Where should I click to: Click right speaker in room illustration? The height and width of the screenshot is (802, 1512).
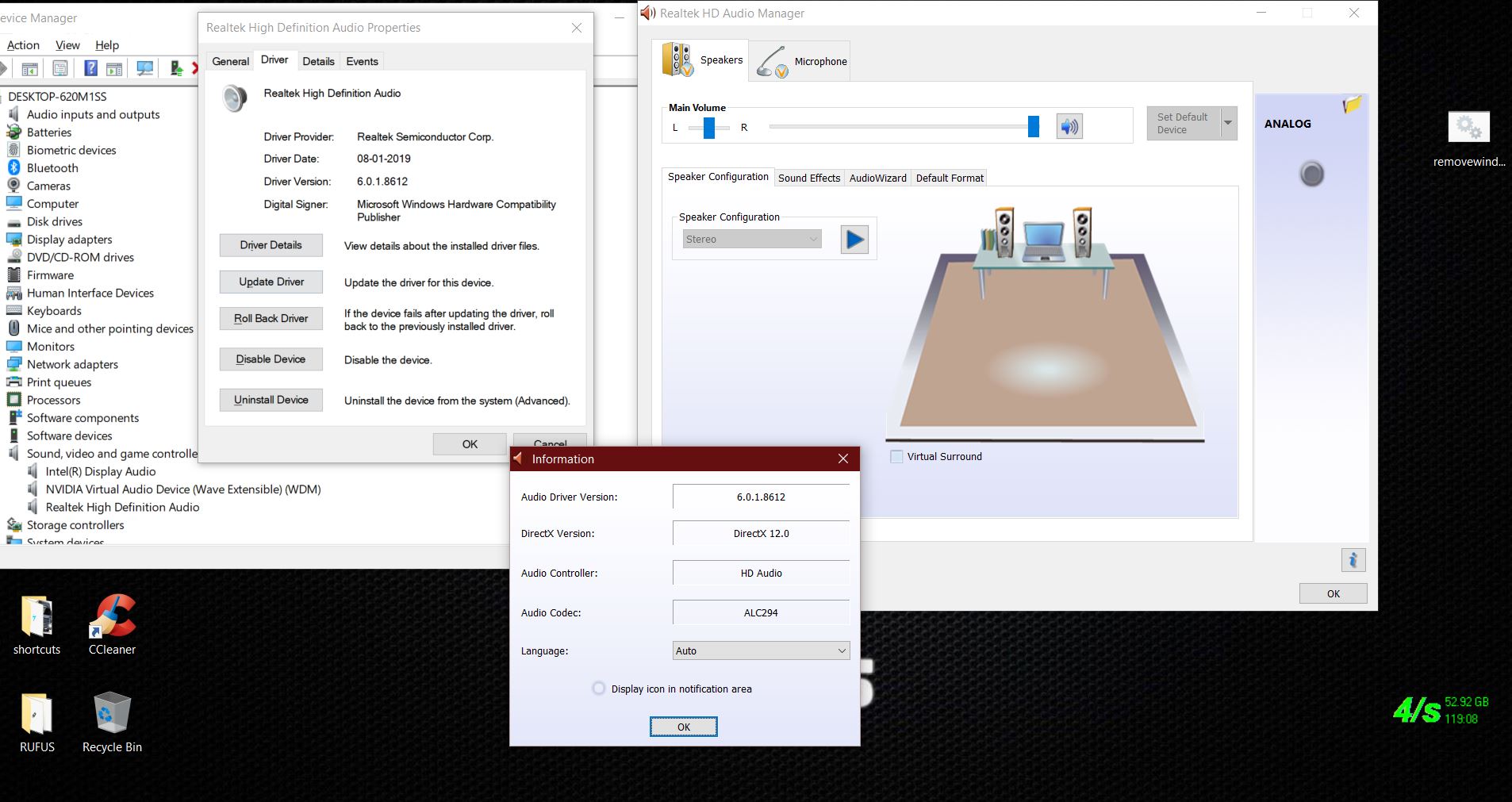[x=1082, y=231]
